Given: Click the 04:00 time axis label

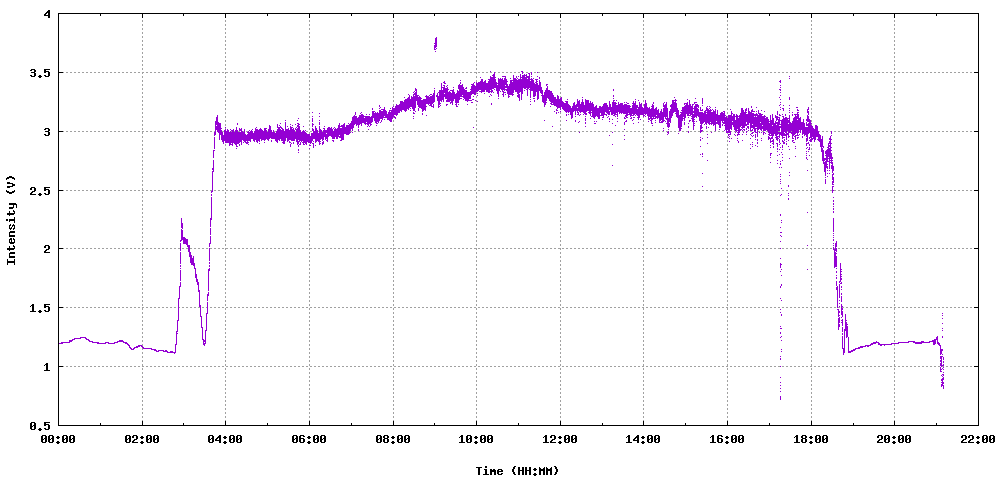Looking at the screenshot, I should tap(225, 439).
